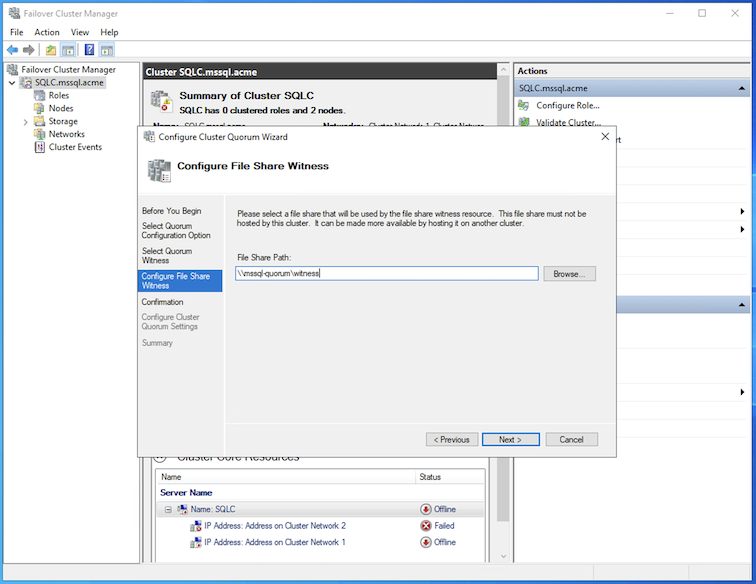This screenshot has width=756, height=584.
Task: Toggle the Show/Hide Console Tree toolbar icon
Action: click(68, 50)
